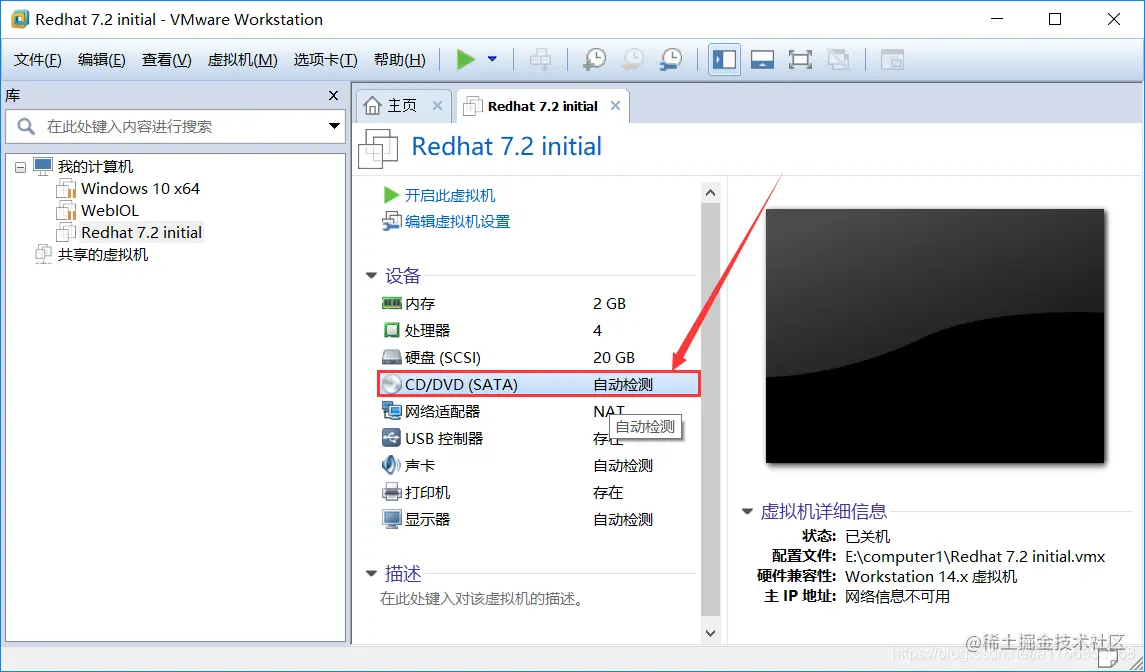Click the Unity mode toolbar icon
The height and width of the screenshot is (672, 1145).
click(838, 59)
